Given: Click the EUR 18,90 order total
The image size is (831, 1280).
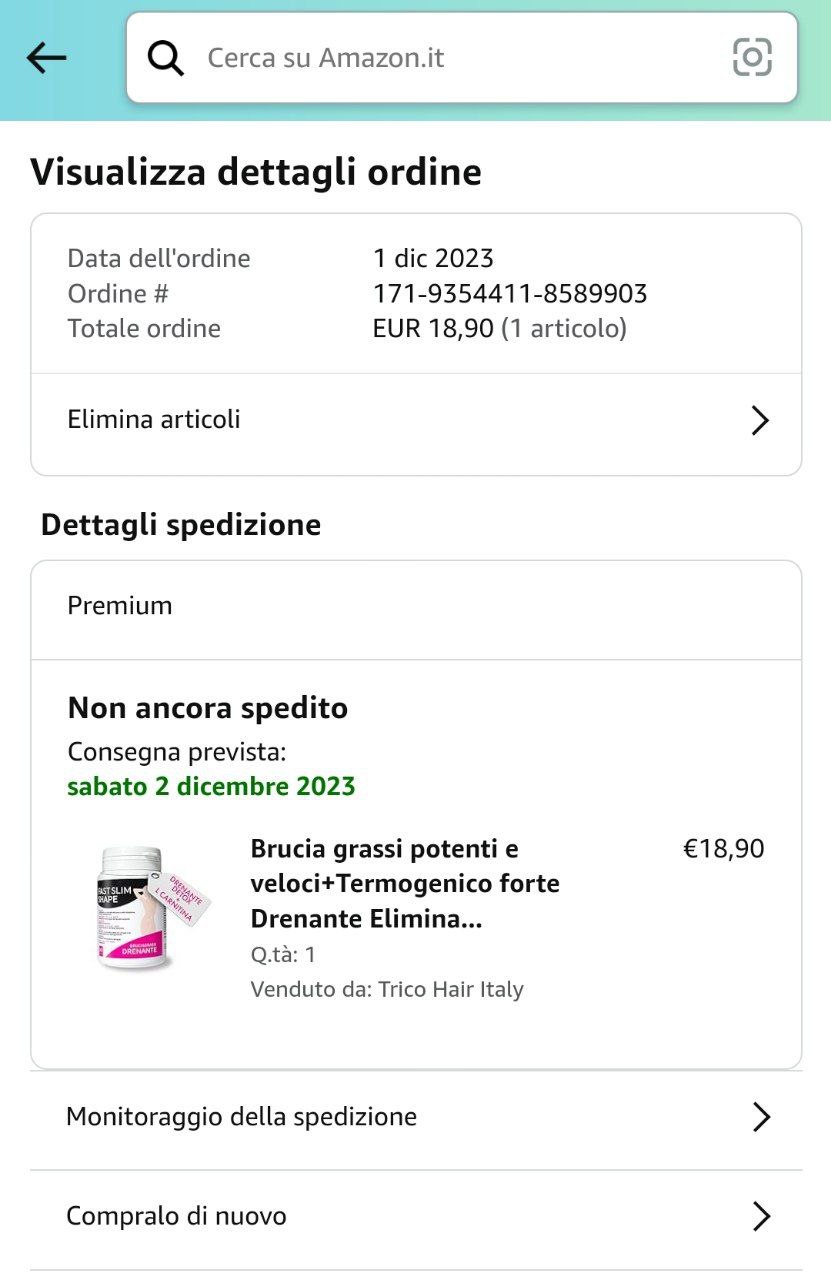Looking at the screenshot, I should [x=433, y=329].
